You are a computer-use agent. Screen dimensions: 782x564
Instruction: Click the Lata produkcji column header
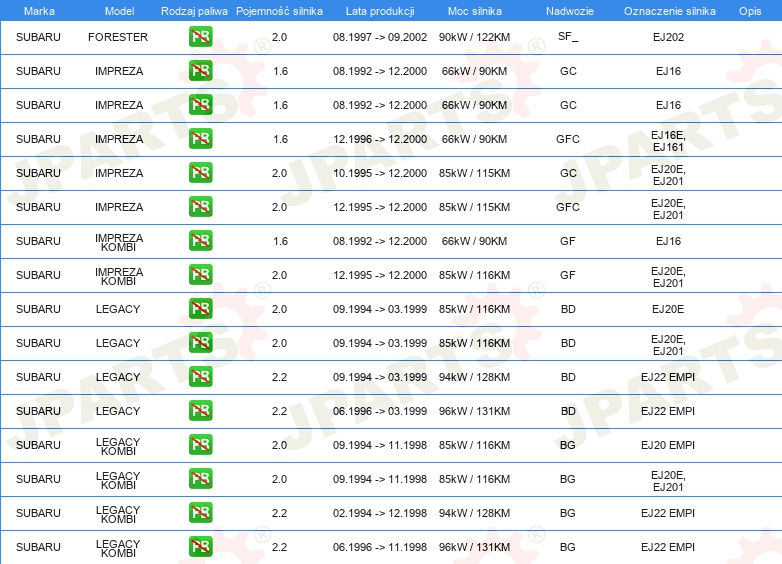click(x=380, y=11)
